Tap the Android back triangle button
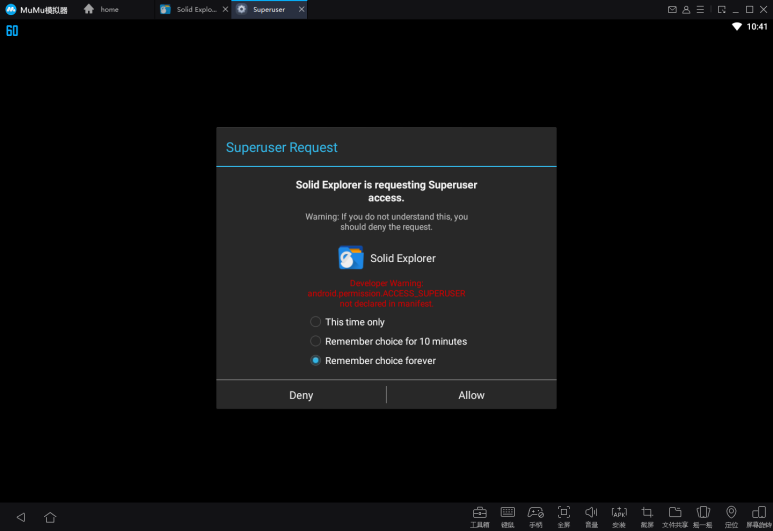 tap(21, 517)
